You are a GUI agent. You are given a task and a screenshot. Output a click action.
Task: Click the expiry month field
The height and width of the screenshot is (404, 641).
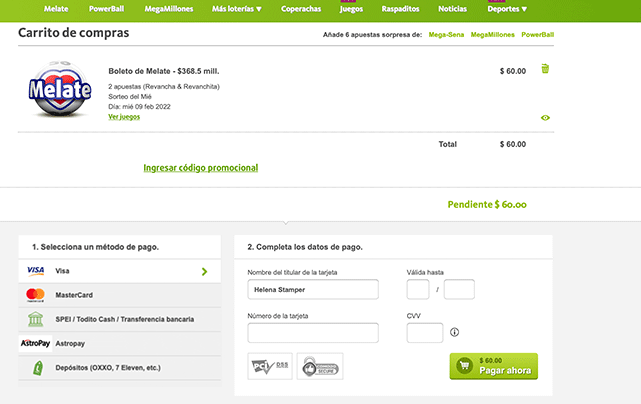[x=418, y=290]
